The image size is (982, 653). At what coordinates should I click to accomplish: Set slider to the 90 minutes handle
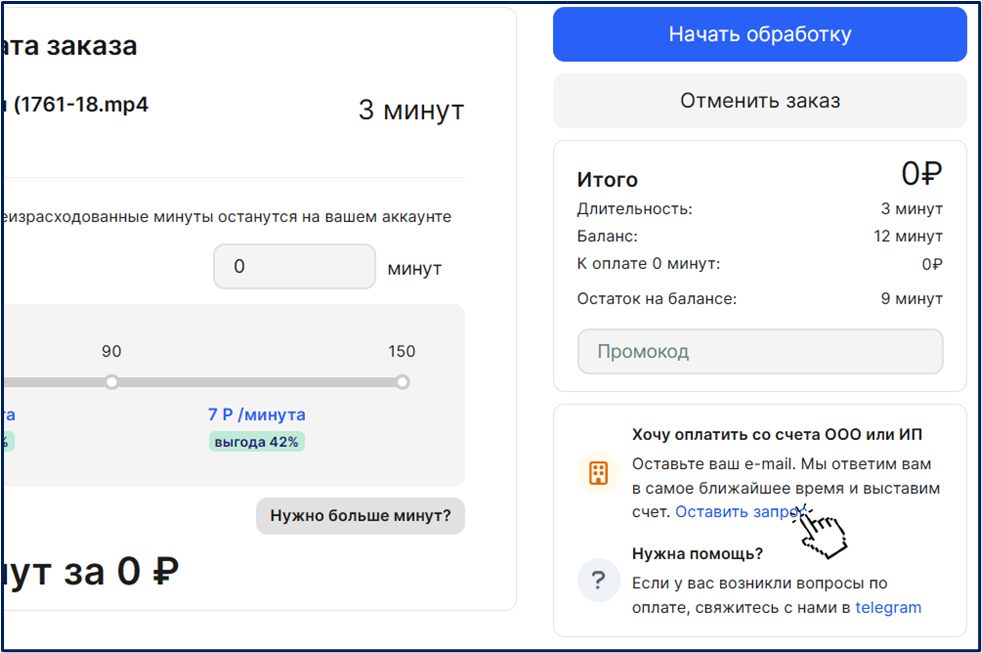tap(111, 382)
